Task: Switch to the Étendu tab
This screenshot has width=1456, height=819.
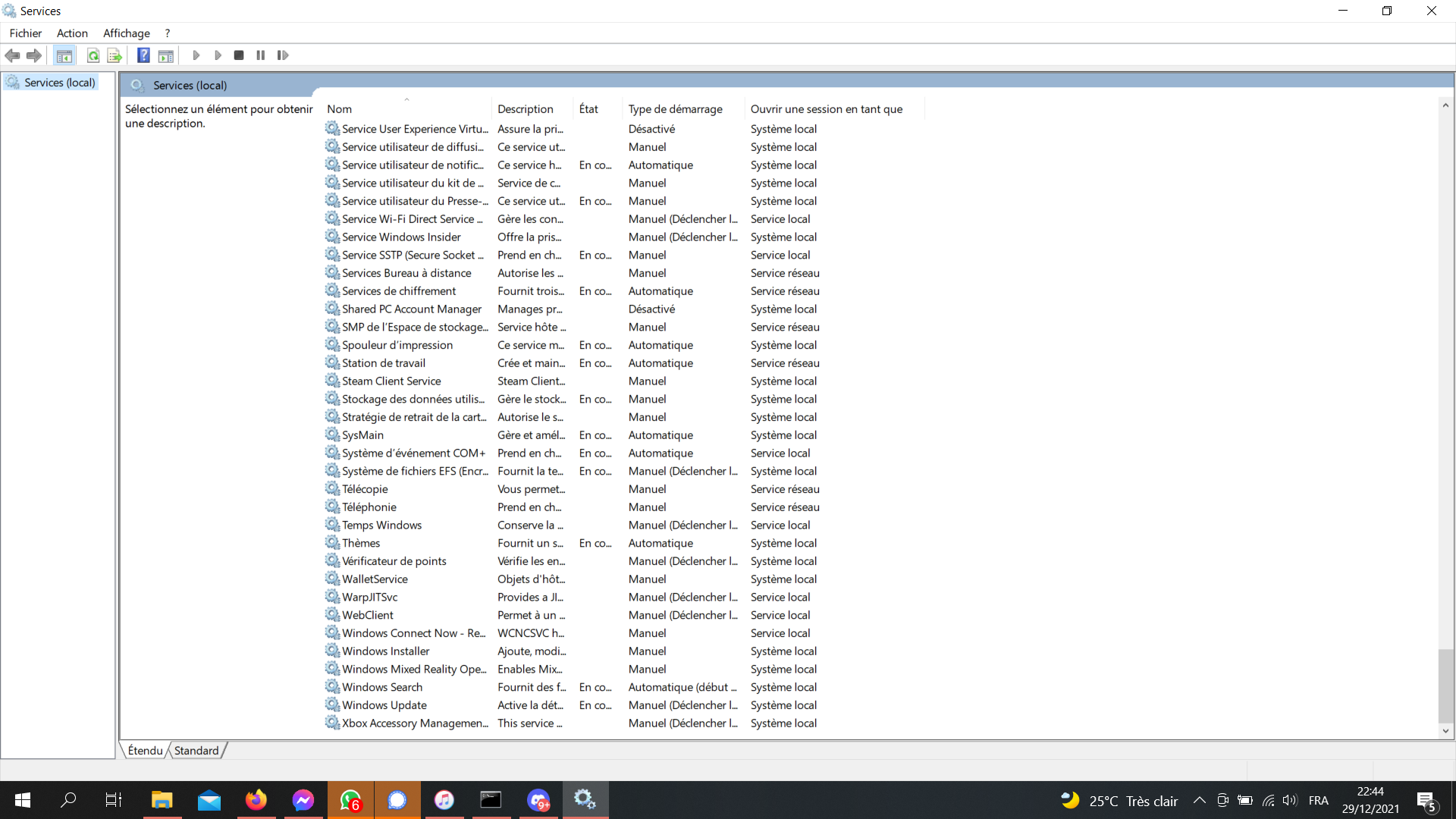Action: pyautogui.click(x=145, y=751)
